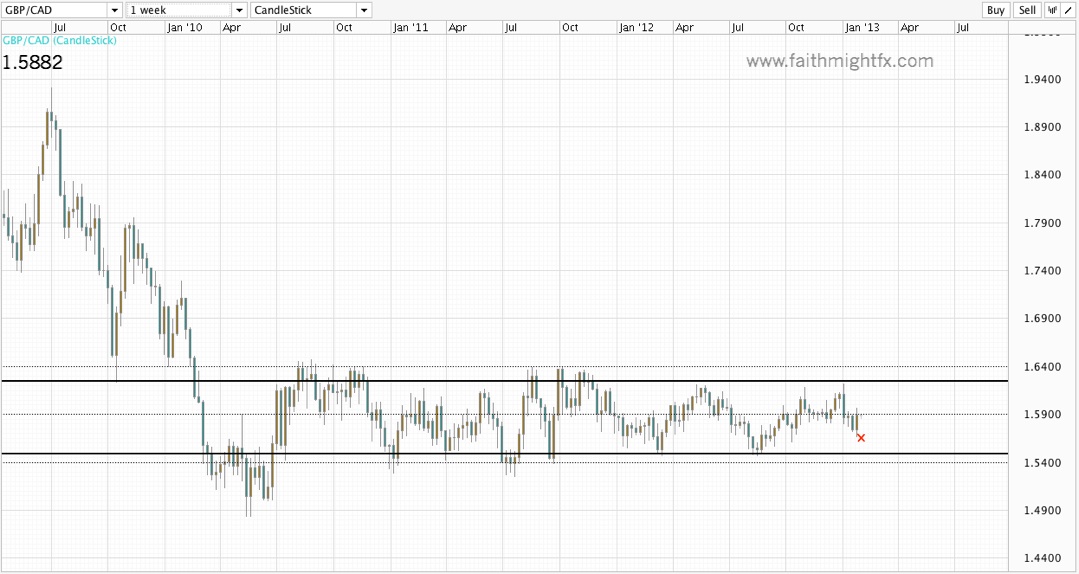Click the 1.6900 price axis label
This screenshot has height=574, width=1079.
(x=1042, y=319)
